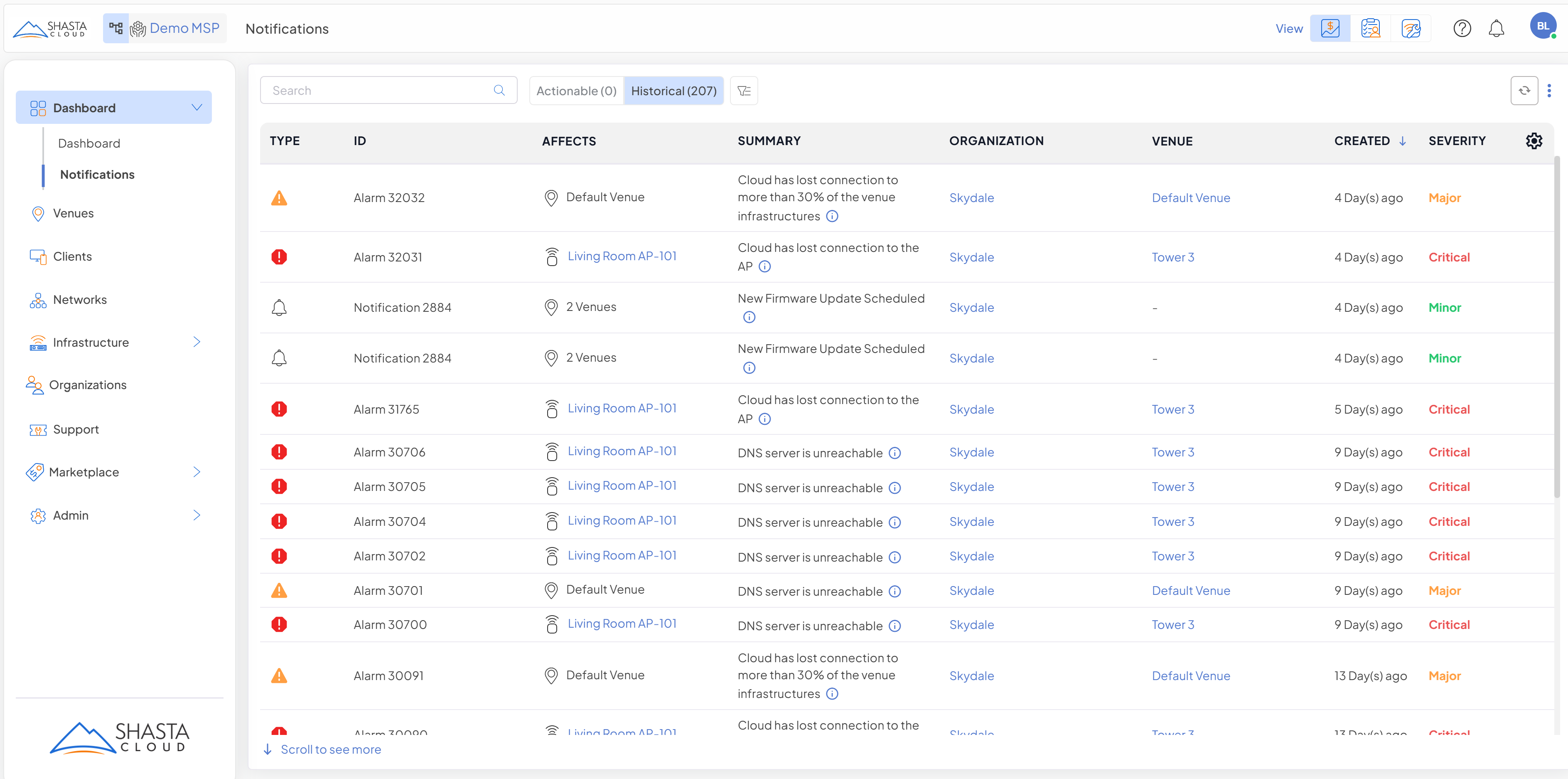The width and height of the screenshot is (1568, 779).
Task: Click info icon beside New Firmware Update Scheduled
Action: coord(749,317)
